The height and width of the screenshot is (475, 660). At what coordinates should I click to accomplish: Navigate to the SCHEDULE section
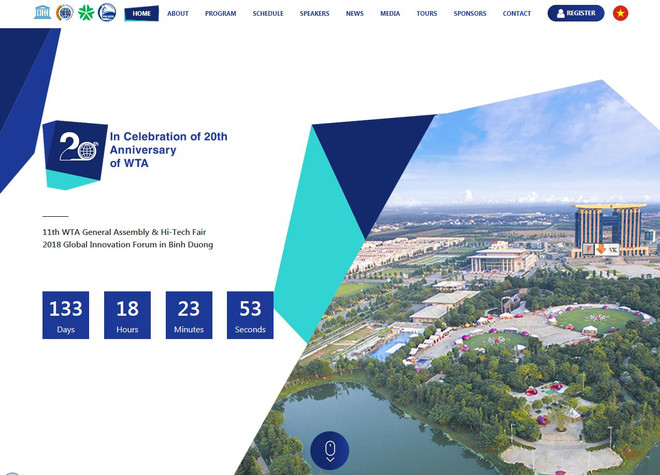[x=268, y=14]
